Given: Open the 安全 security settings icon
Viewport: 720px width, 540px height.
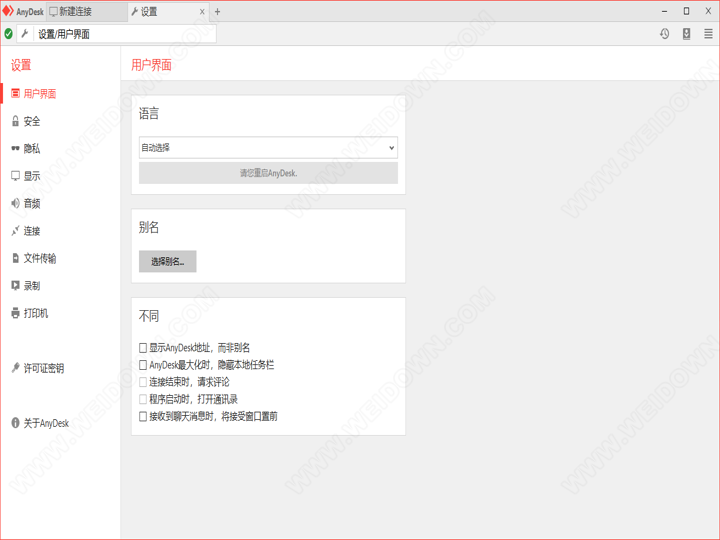Looking at the screenshot, I should [15, 121].
